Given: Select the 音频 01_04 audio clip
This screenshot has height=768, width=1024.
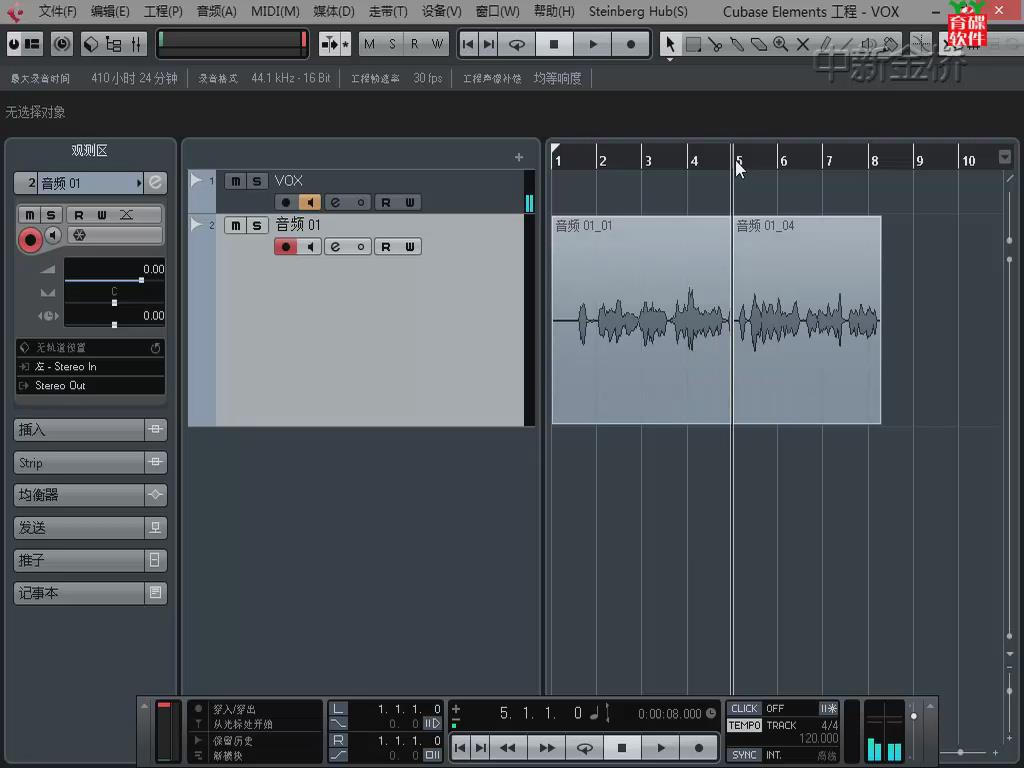Looking at the screenshot, I should click(807, 320).
